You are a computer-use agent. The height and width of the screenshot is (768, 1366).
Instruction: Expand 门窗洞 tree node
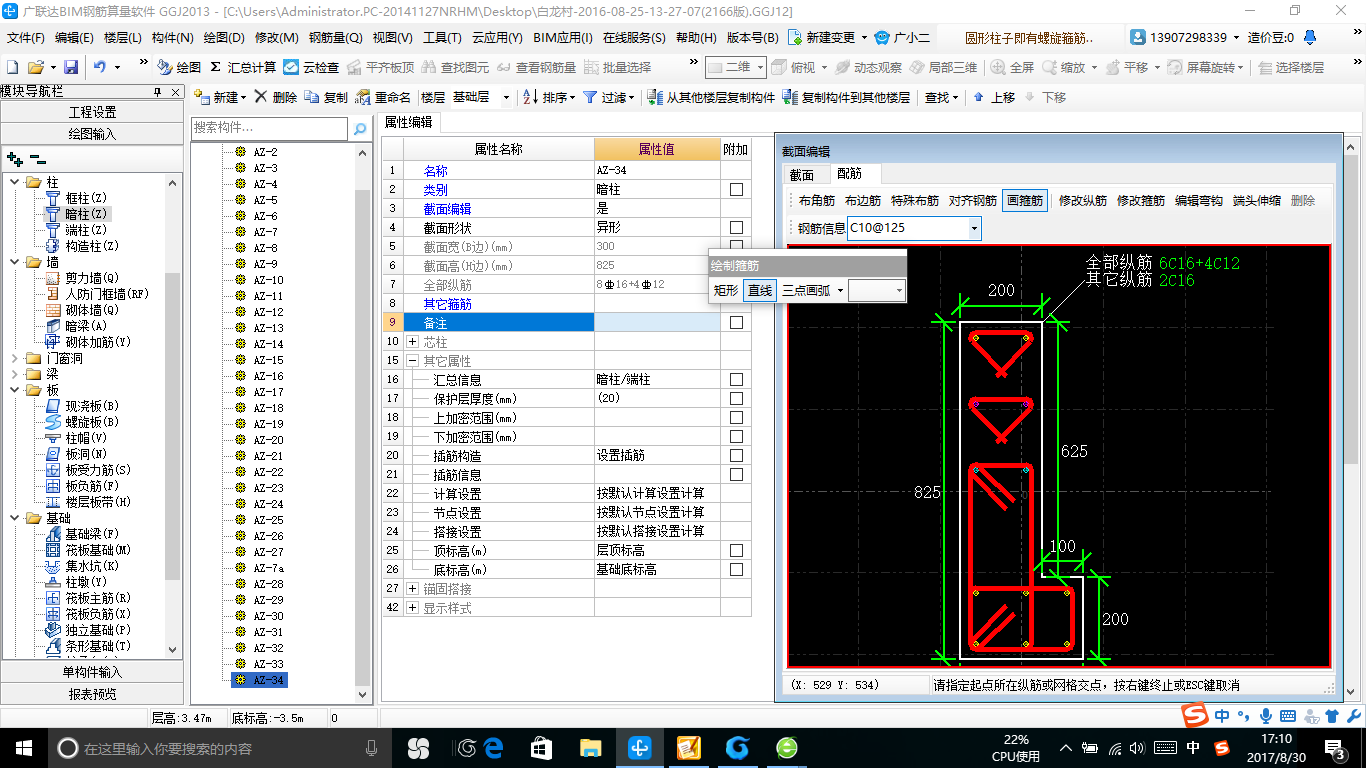pos(14,358)
